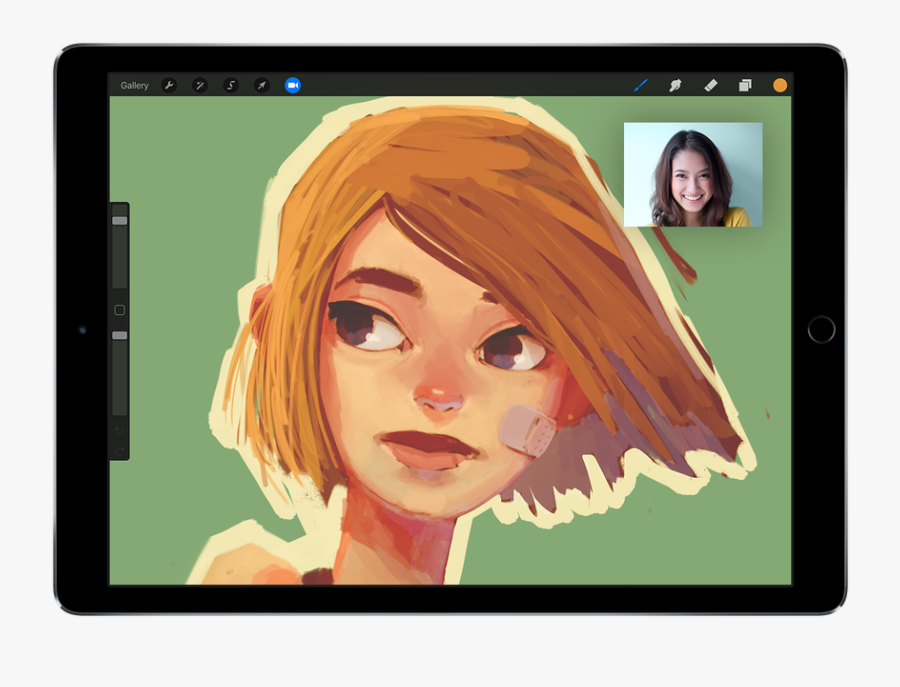Select the Selection S-shaped tool
The height and width of the screenshot is (687, 900).
click(x=231, y=86)
